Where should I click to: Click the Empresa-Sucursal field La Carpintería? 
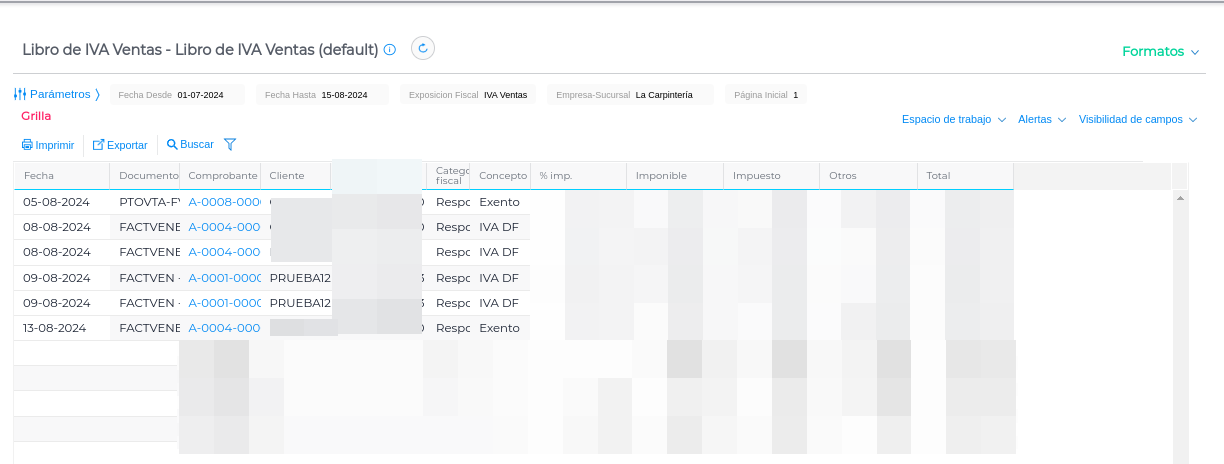coord(630,95)
